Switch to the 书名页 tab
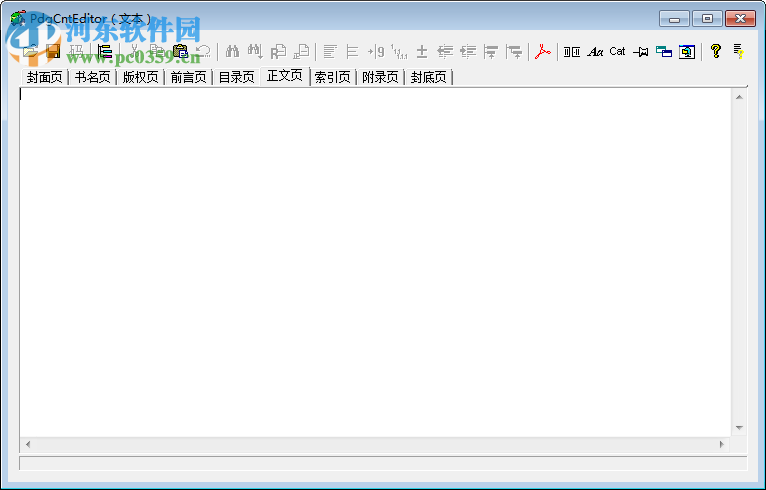This screenshot has width=766, height=490. [92, 77]
